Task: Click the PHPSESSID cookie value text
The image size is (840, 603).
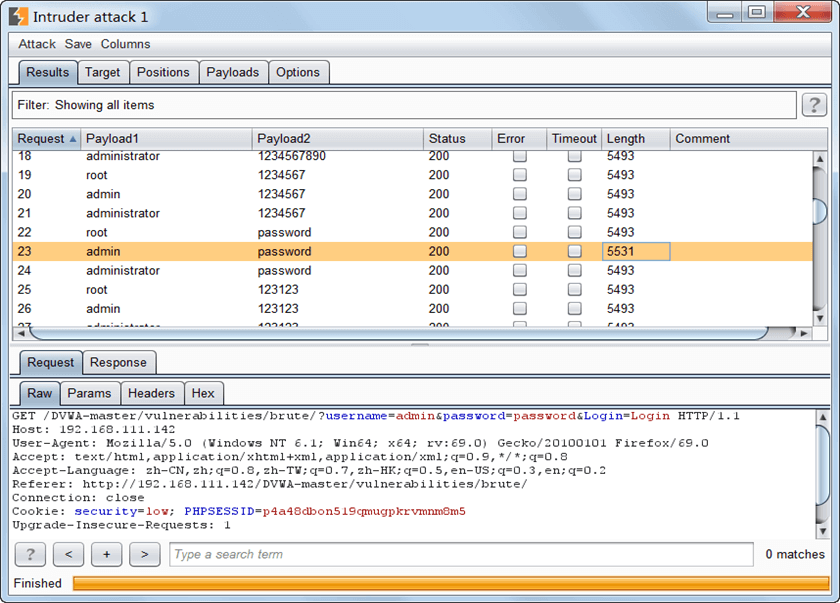Action: pos(364,511)
